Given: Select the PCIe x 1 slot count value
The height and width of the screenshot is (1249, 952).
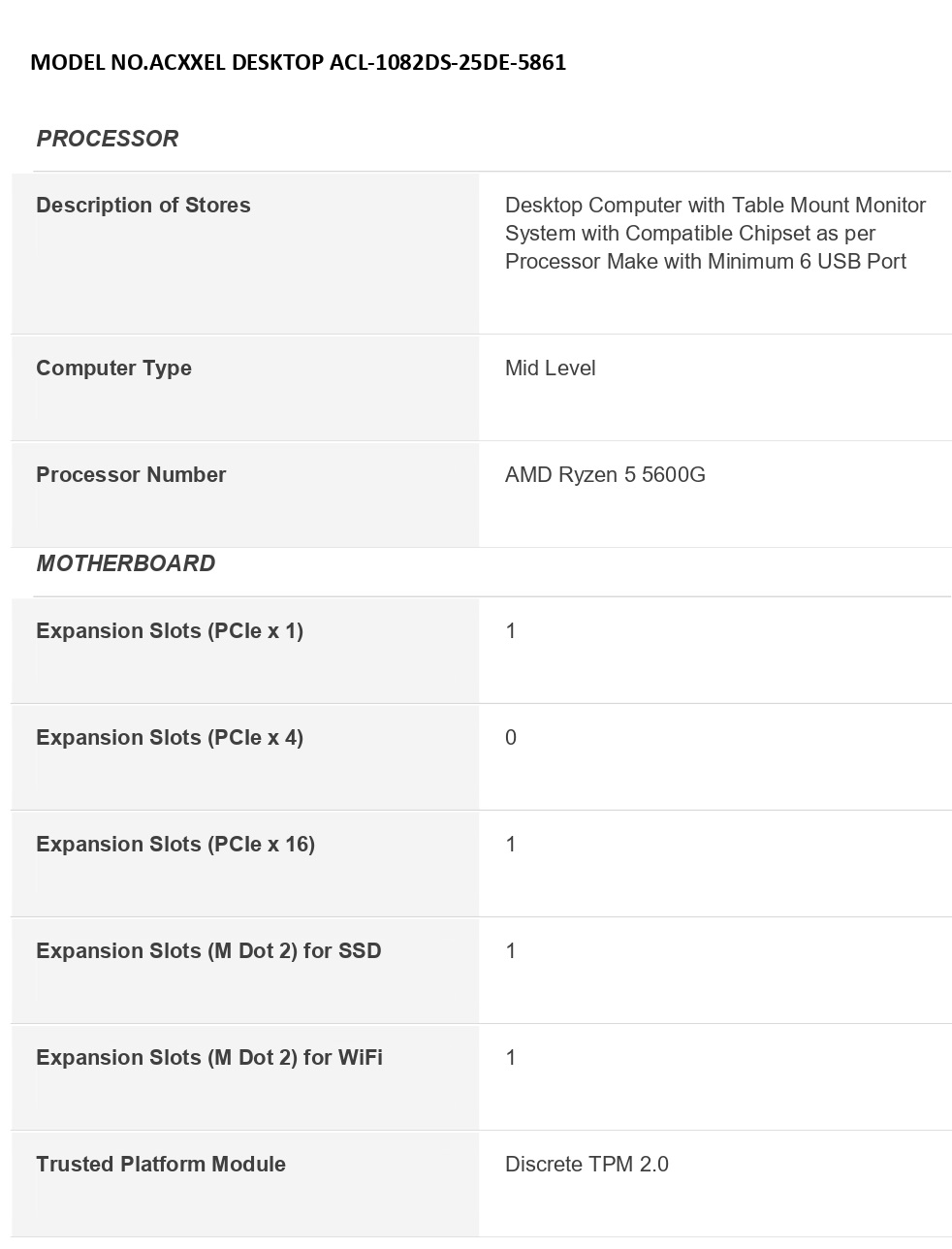Looking at the screenshot, I should coord(511,631).
